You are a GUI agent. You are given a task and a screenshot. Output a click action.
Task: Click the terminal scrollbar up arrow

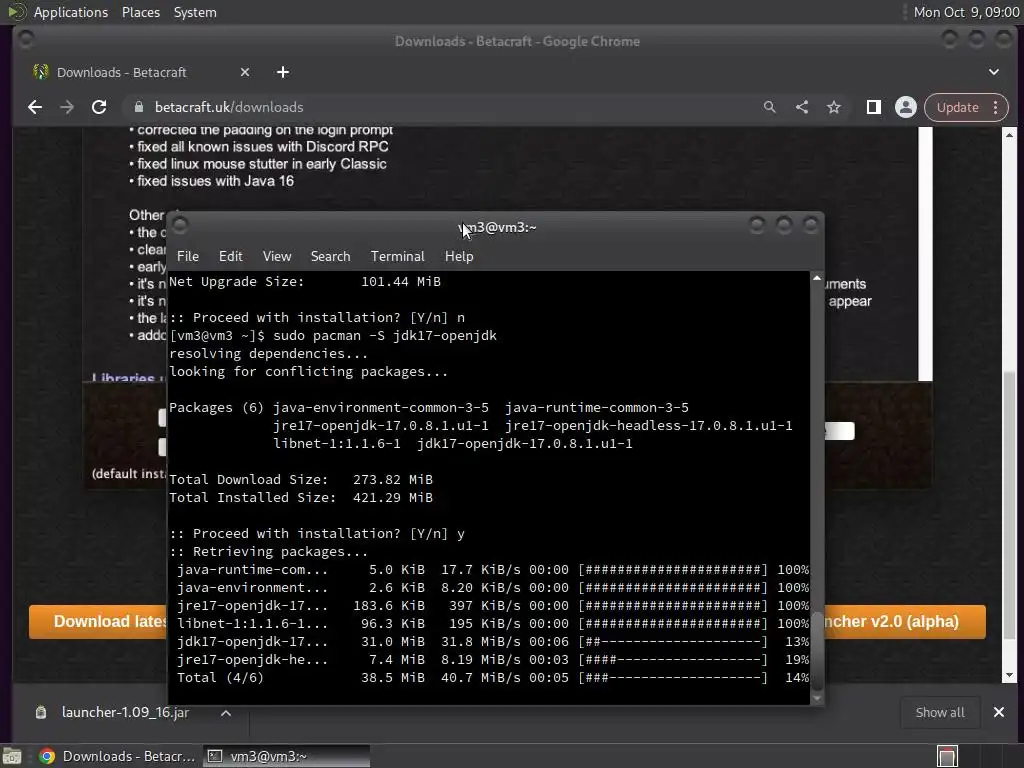816,278
